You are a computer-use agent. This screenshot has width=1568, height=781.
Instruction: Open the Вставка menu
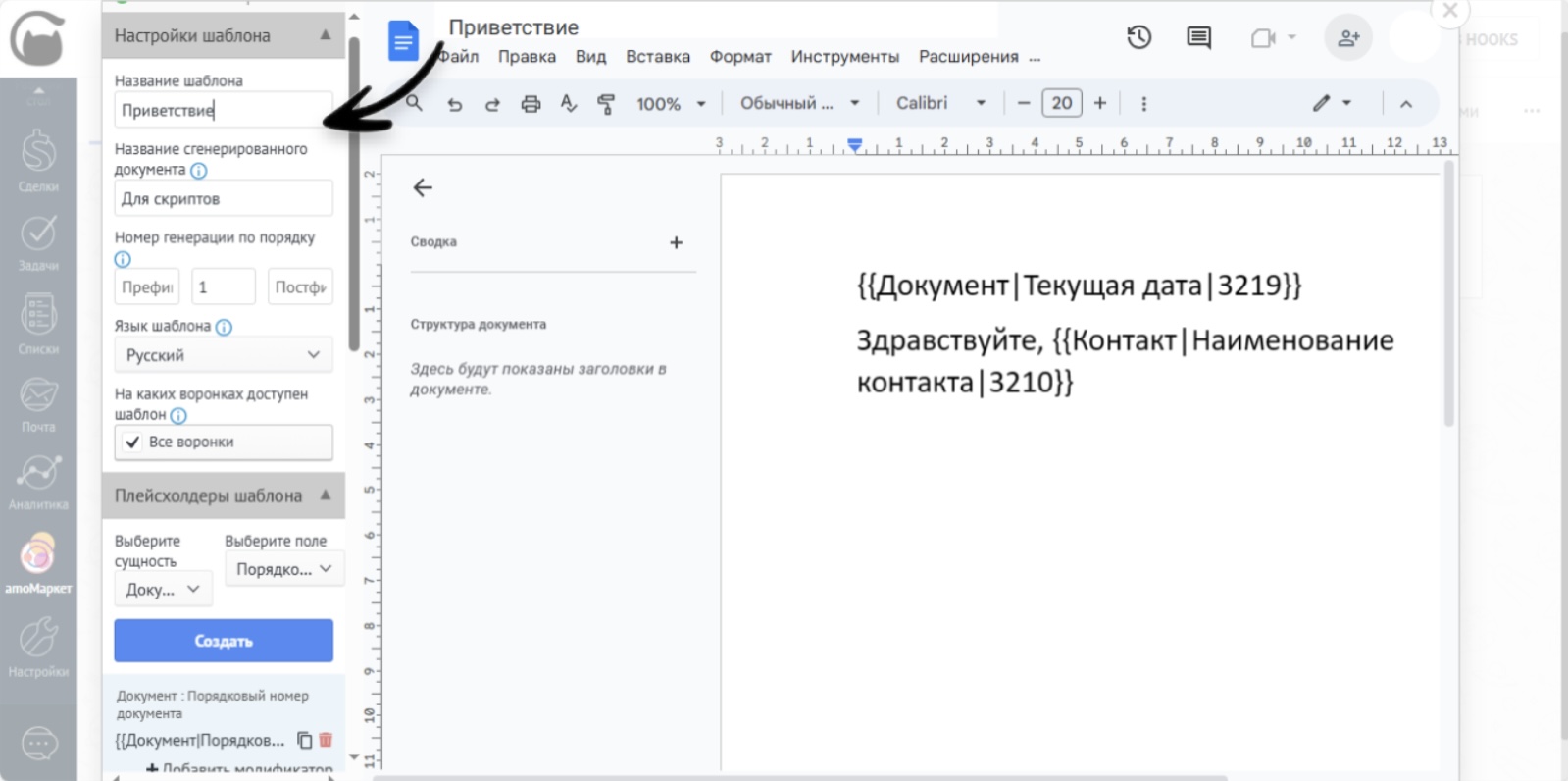[658, 57]
